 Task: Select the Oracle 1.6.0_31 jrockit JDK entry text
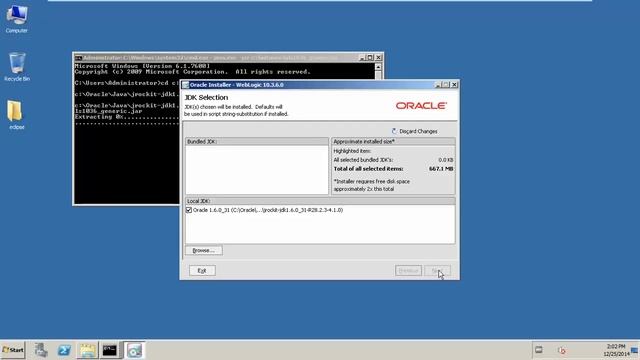point(268,210)
